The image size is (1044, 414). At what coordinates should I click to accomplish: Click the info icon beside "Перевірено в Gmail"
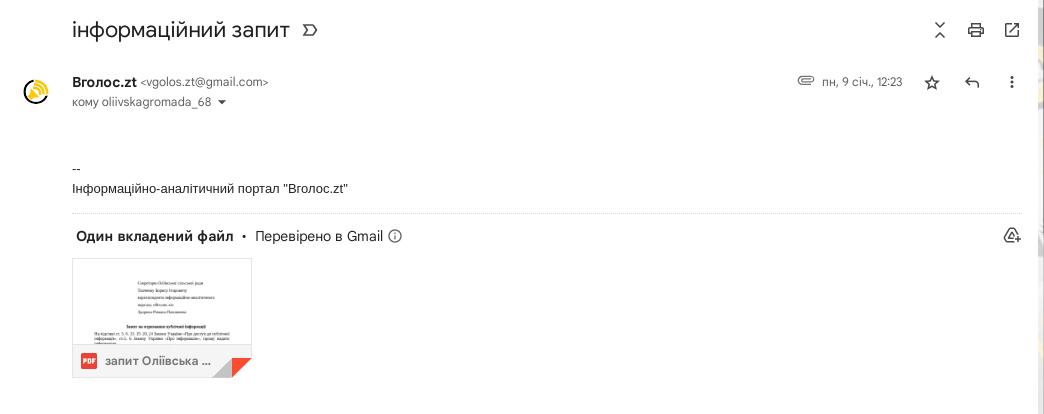tap(395, 237)
